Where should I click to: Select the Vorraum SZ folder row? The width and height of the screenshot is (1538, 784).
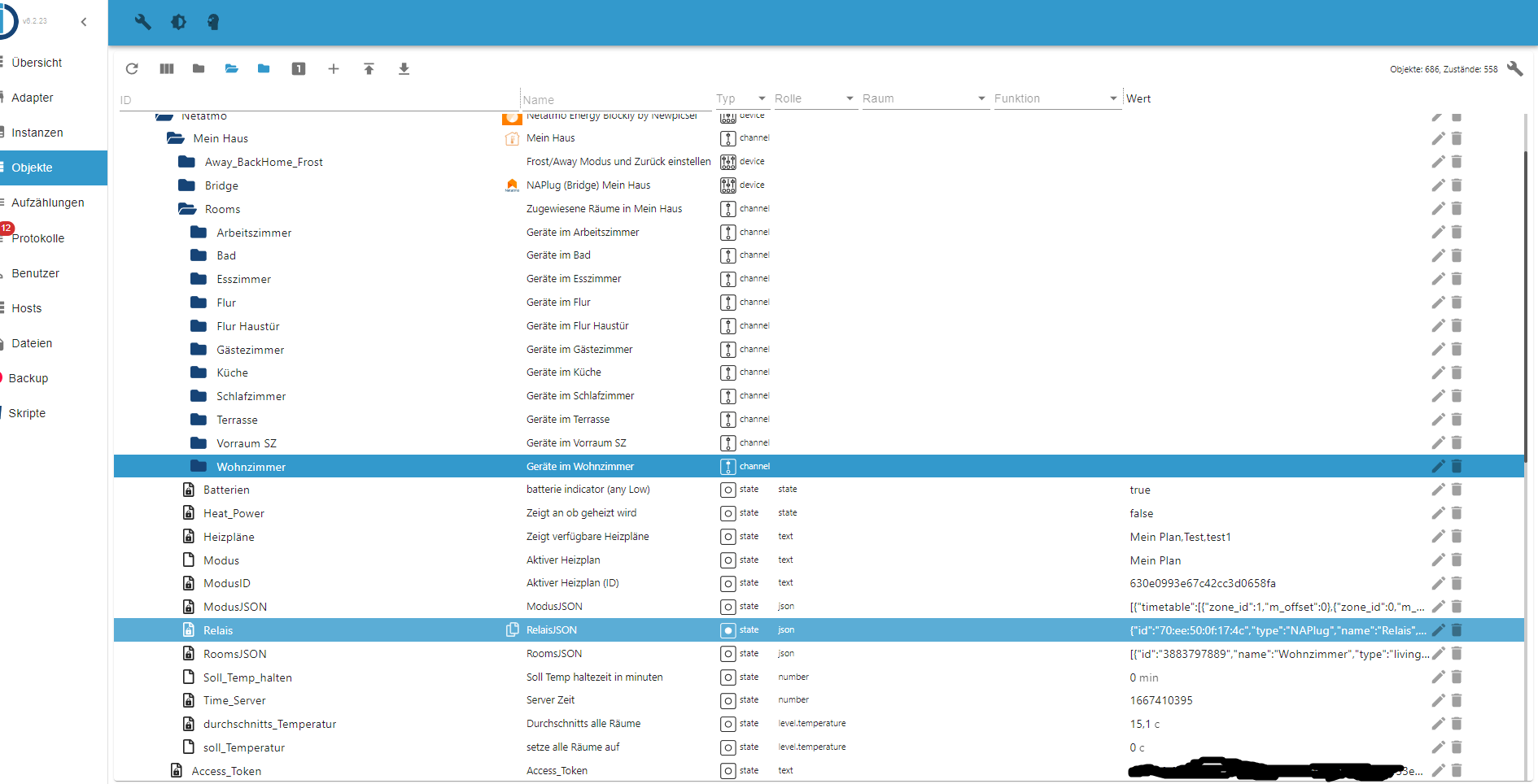(819, 443)
